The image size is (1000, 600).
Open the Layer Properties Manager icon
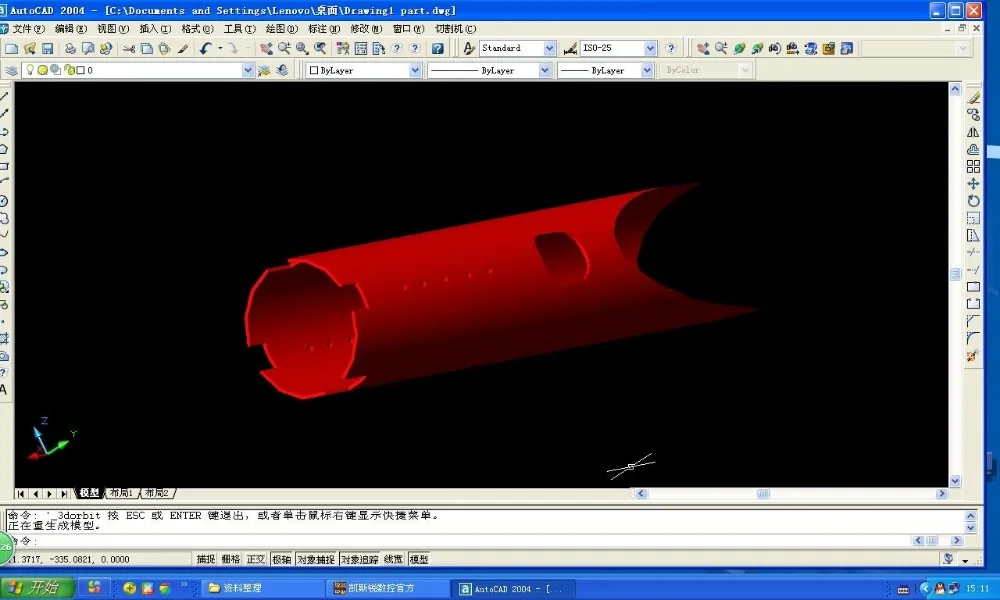coord(11,70)
